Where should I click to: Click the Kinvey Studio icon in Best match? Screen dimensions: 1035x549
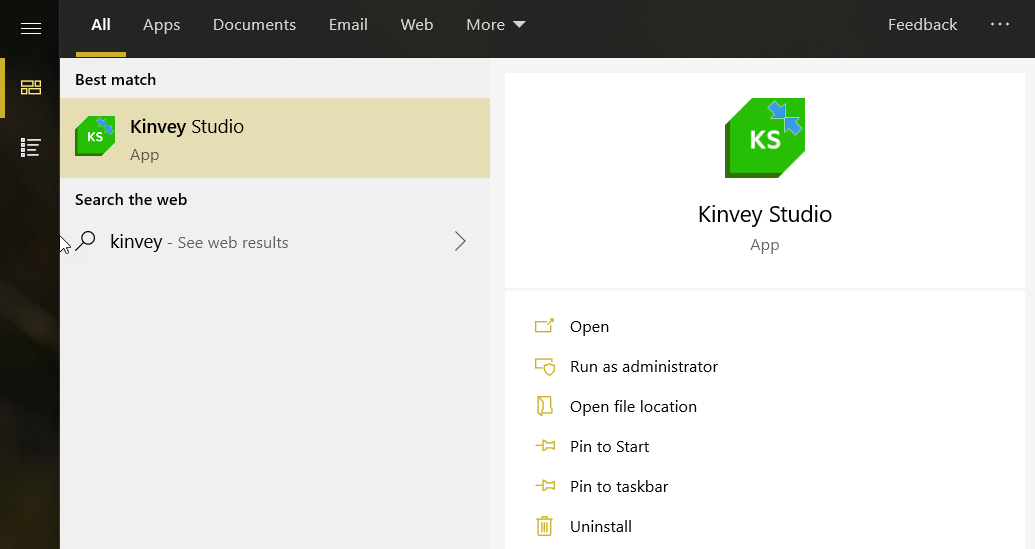[x=95, y=136]
